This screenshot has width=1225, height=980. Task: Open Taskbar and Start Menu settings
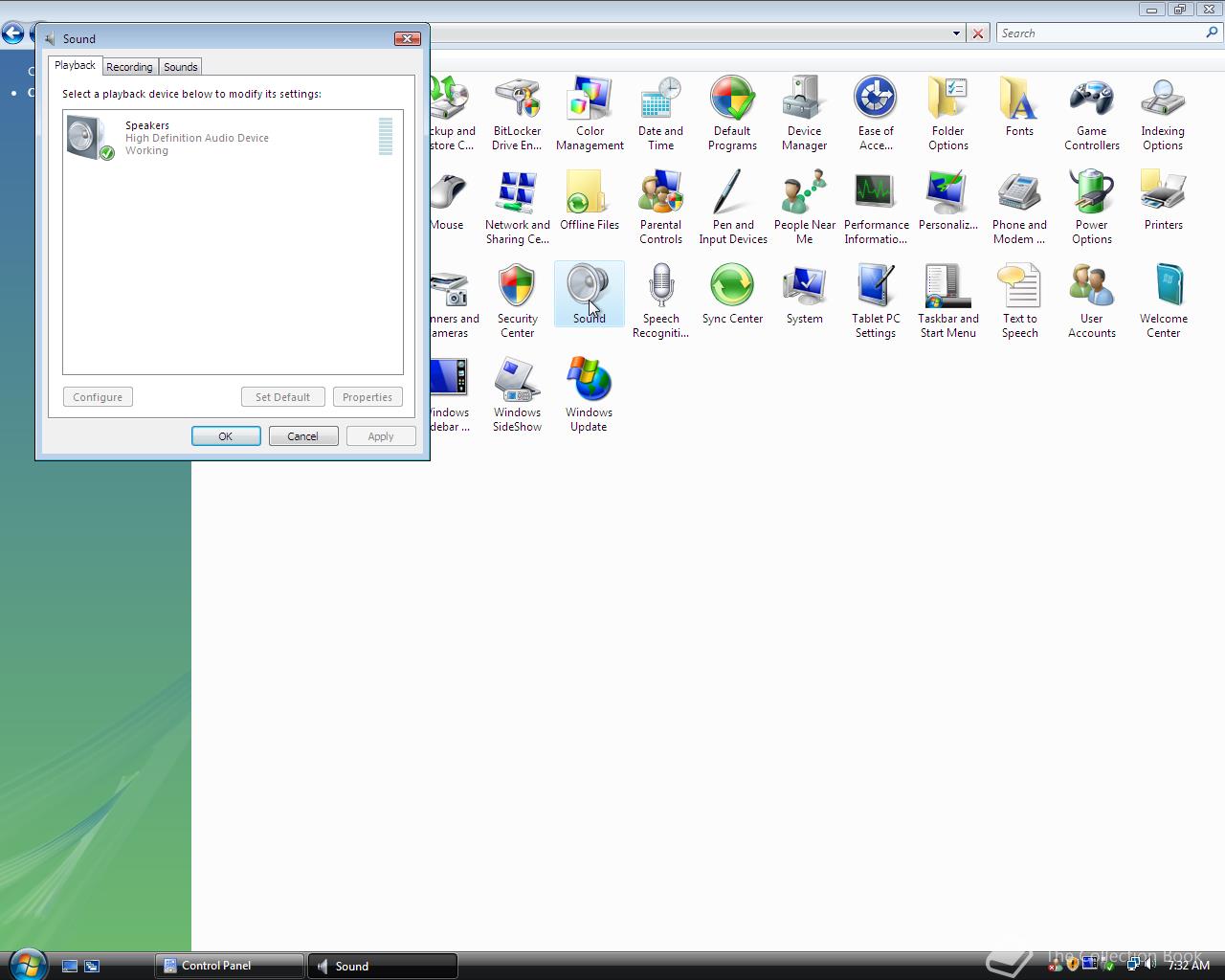947,301
